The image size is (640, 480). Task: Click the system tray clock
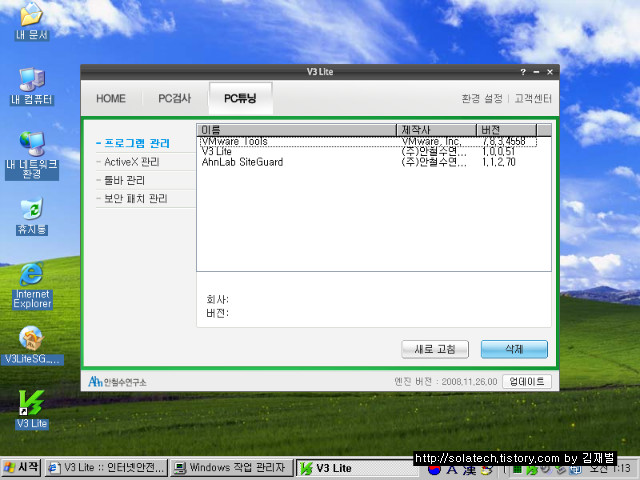pyautogui.click(x=610, y=469)
